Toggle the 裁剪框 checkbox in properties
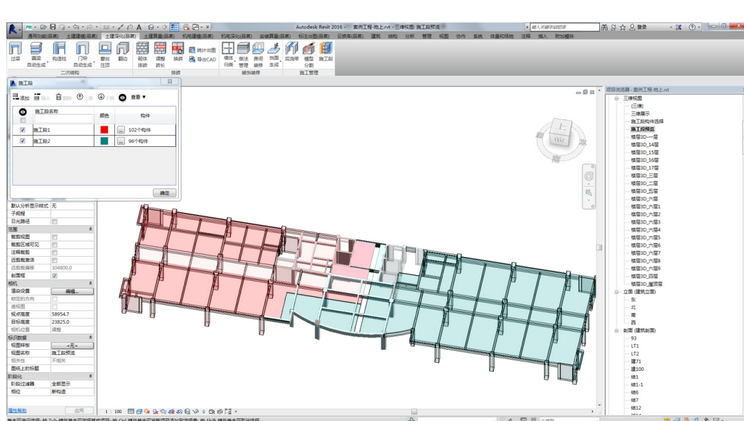The height and width of the screenshot is (421, 744). click(x=55, y=275)
